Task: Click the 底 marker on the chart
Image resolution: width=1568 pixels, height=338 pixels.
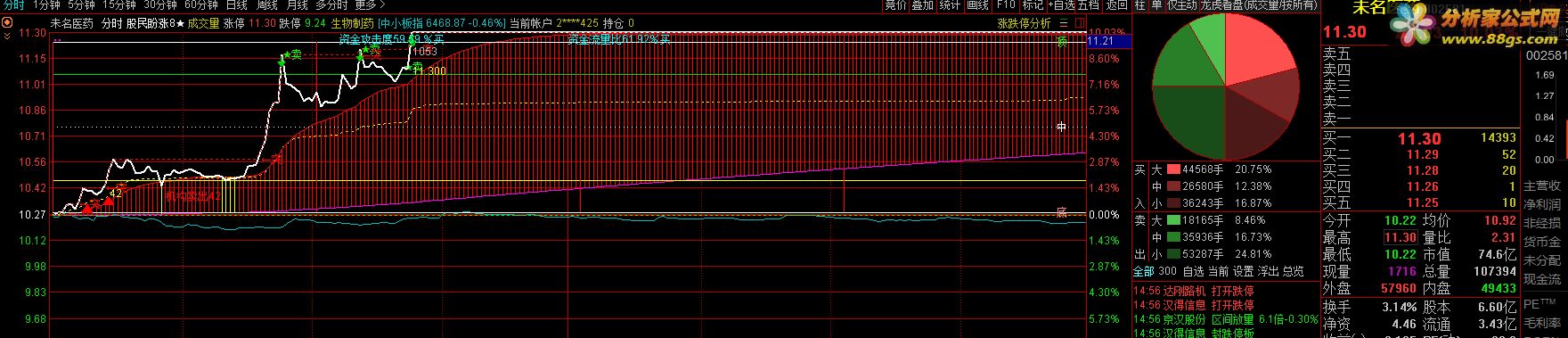Action: coord(1062,212)
